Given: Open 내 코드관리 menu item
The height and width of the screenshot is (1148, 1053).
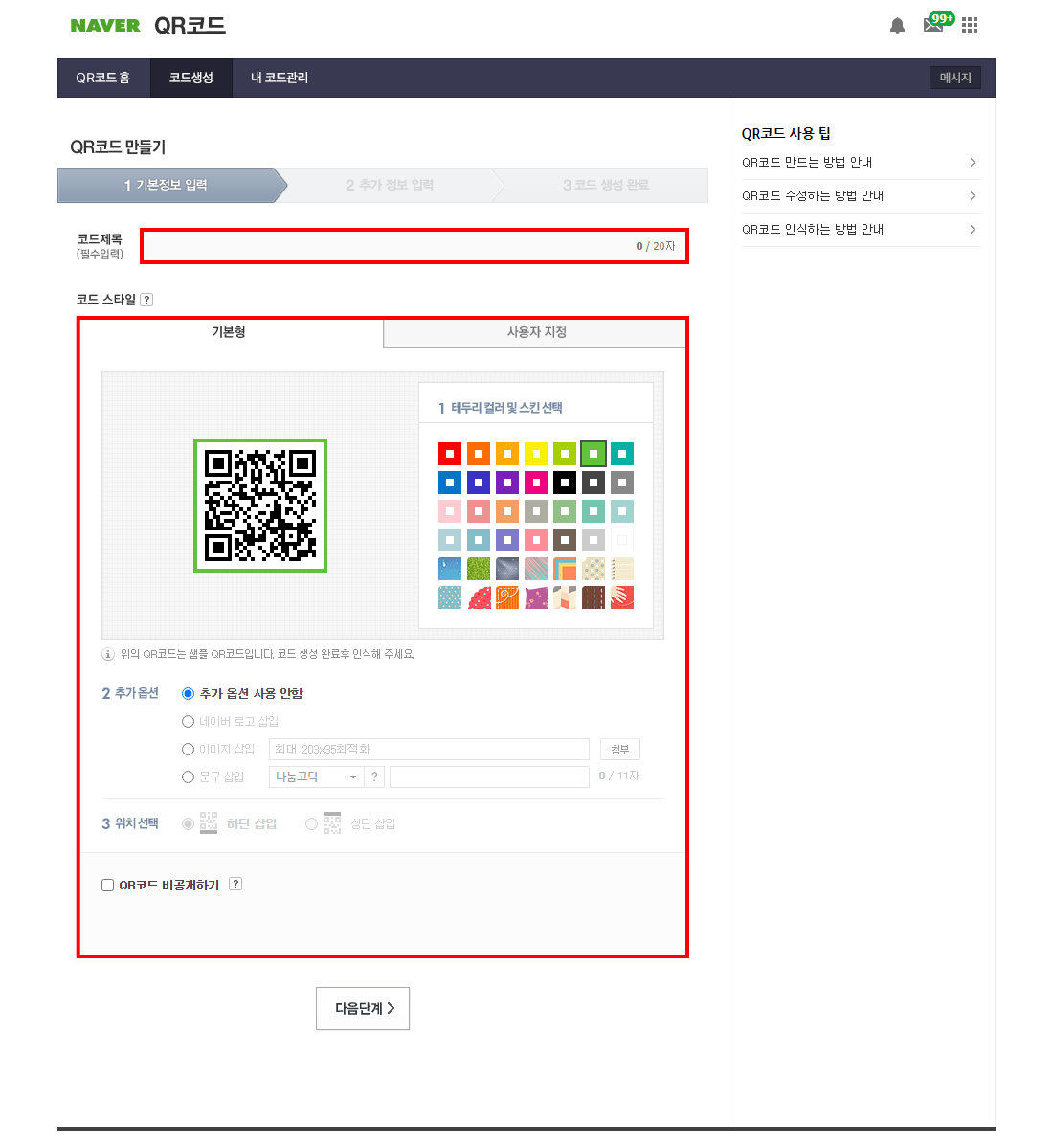Looking at the screenshot, I should click(279, 78).
